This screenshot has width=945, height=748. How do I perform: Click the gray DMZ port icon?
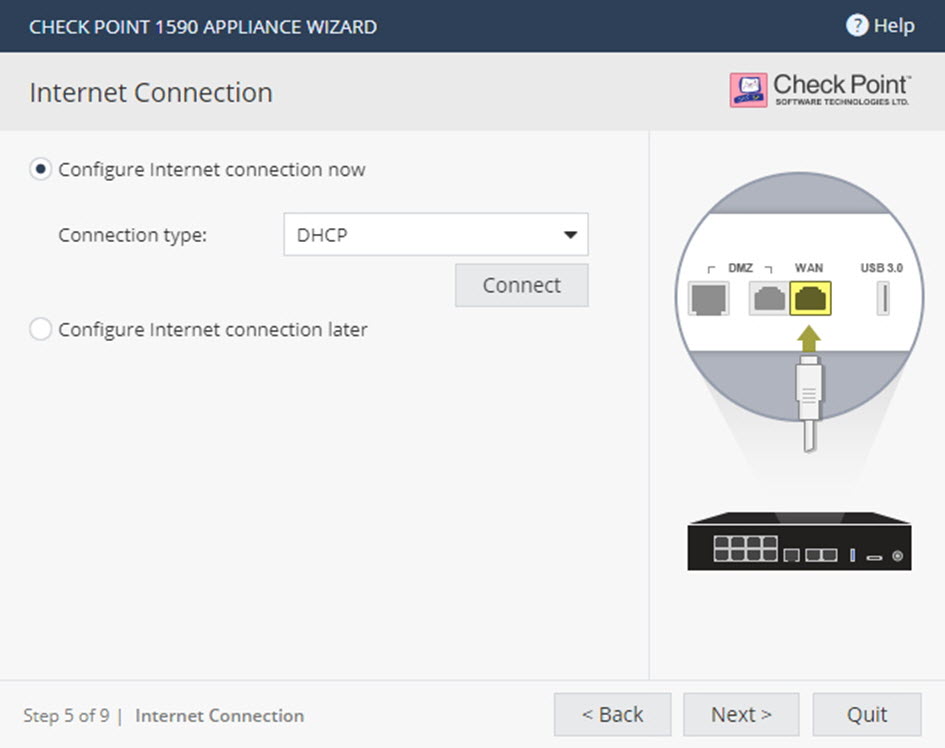pyautogui.click(x=769, y=298)
